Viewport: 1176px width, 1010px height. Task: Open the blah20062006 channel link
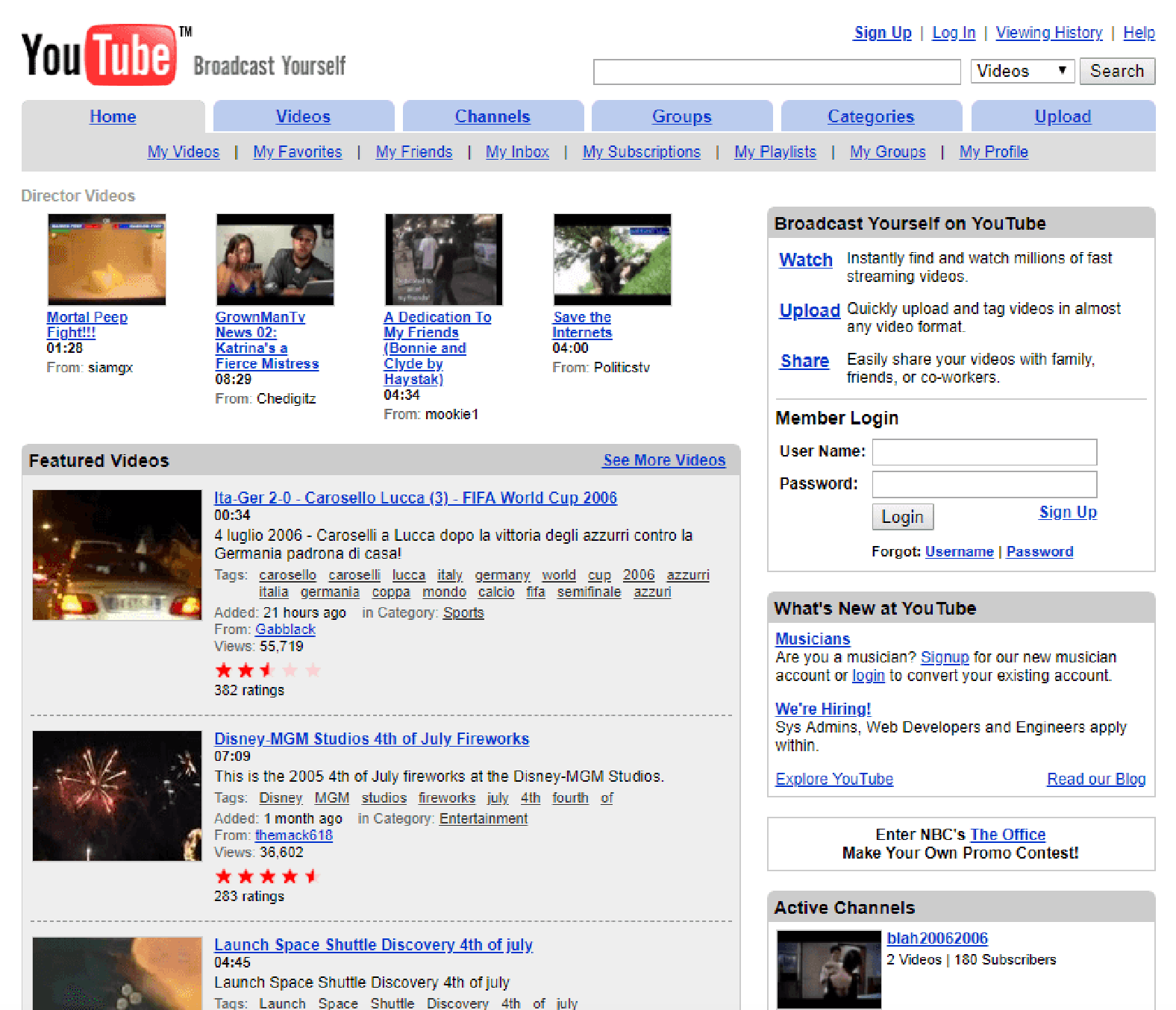[937, 938]
